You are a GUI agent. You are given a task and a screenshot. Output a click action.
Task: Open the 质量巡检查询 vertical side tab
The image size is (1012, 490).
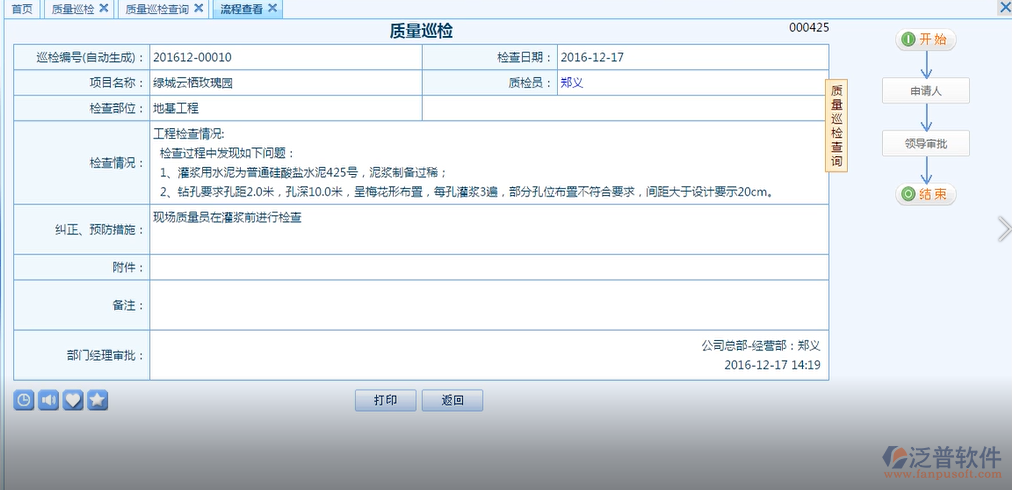click(x=837, y=126)
